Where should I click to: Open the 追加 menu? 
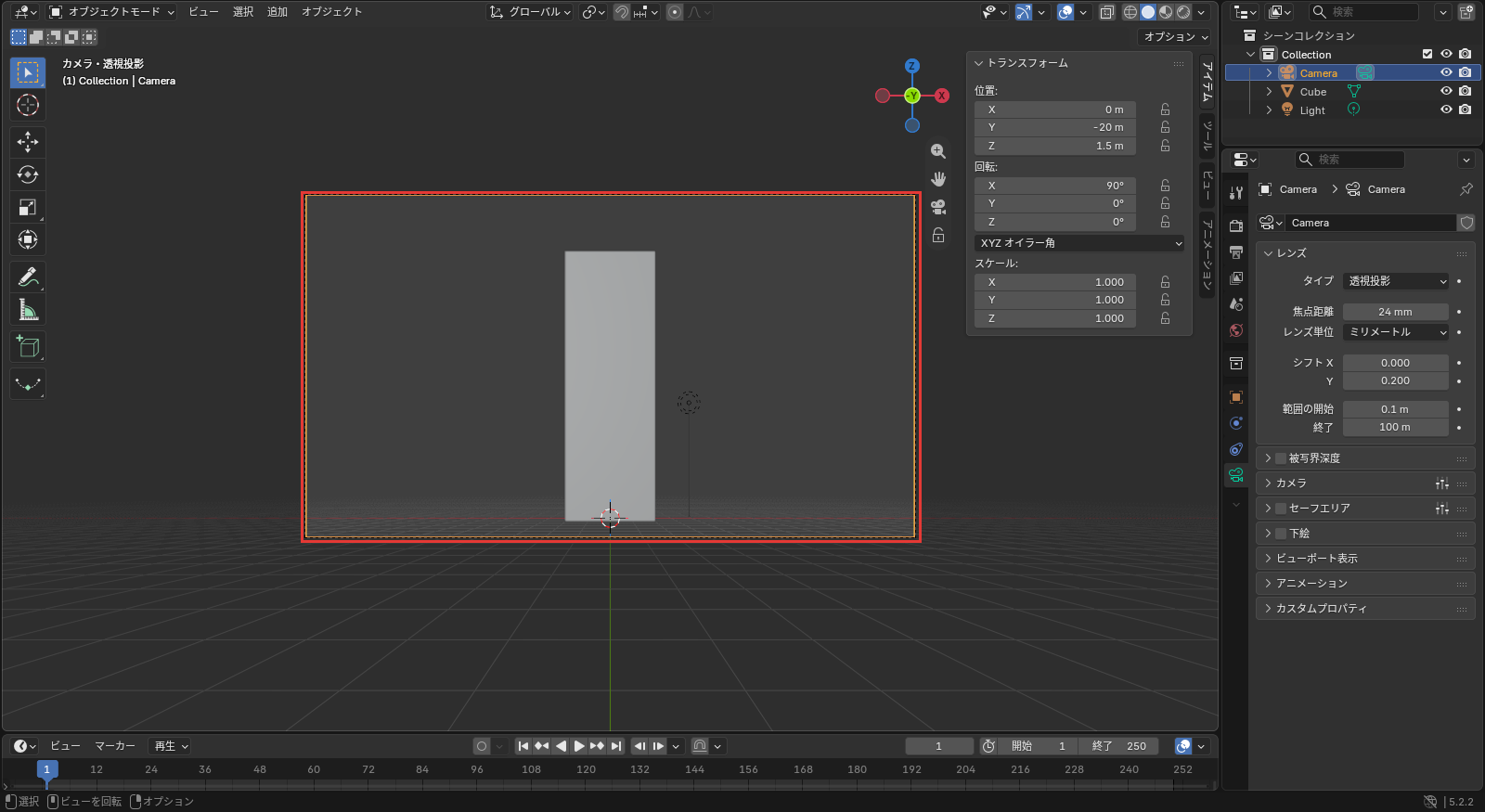[x=278, y=12]
